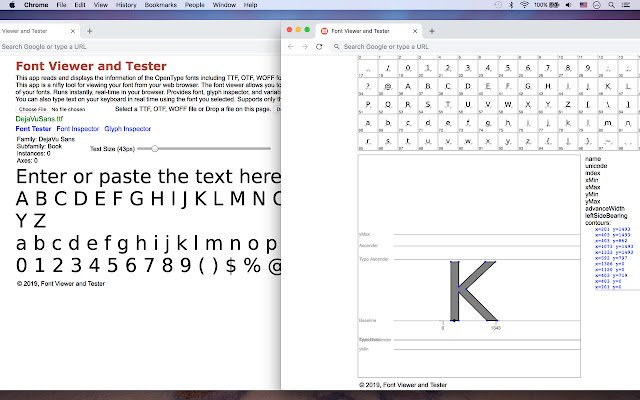Click the left window's address bar
Viewport: 640px width, 400px height.
click(140, 47)
